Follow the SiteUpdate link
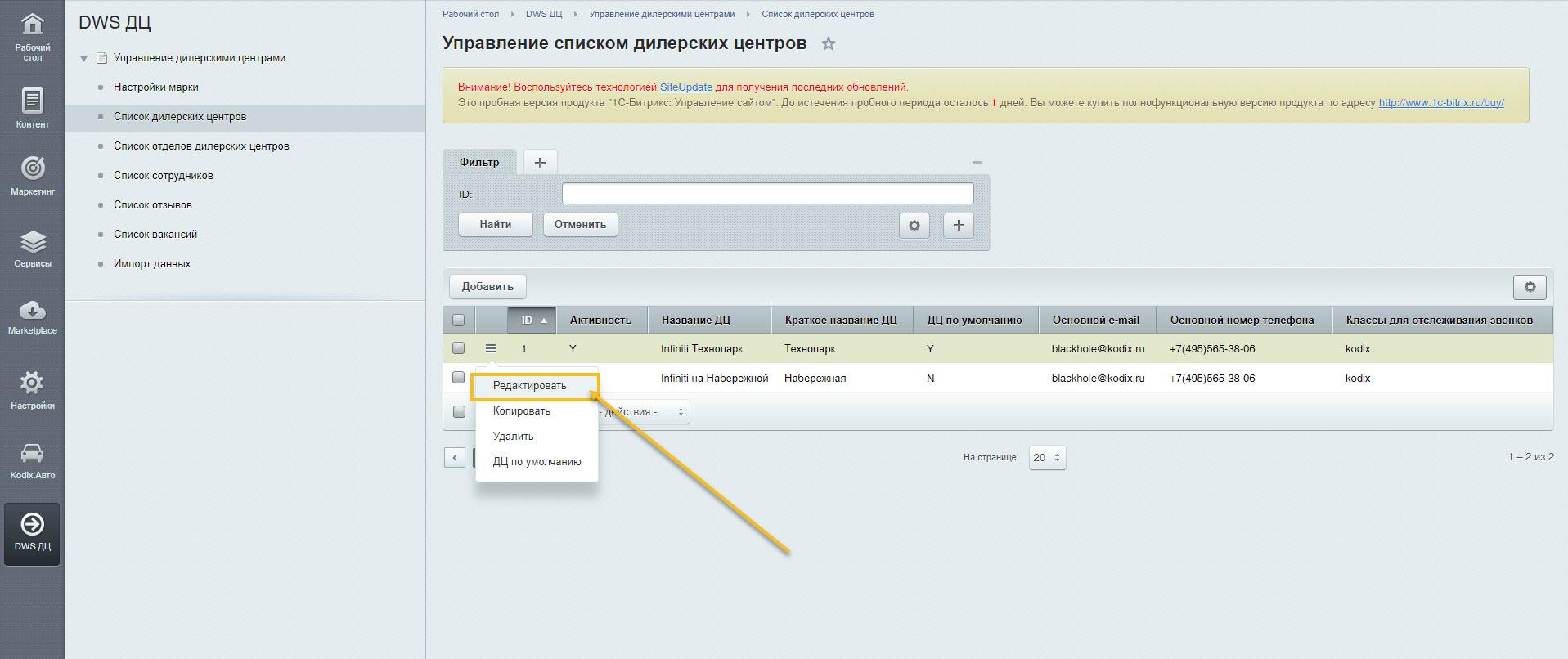Screen dimensions: 1568x659 686,87
